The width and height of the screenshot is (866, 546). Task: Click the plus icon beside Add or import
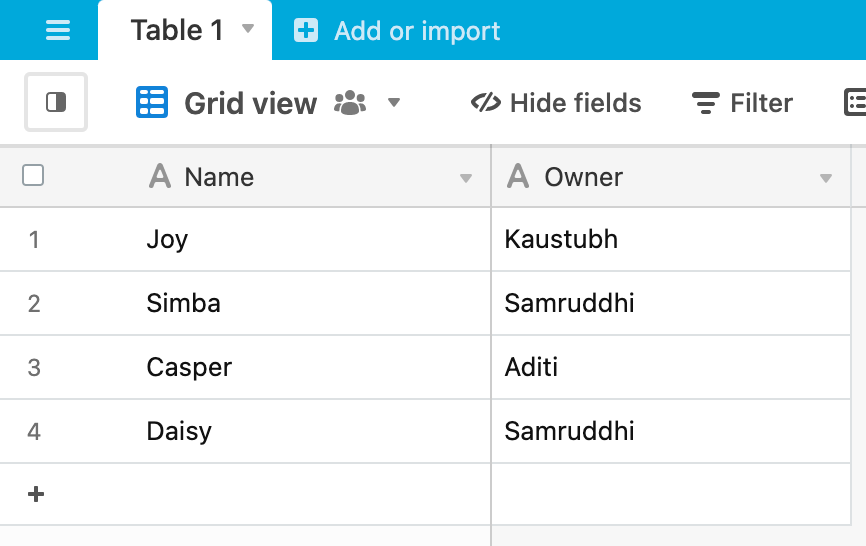[306, 30]
